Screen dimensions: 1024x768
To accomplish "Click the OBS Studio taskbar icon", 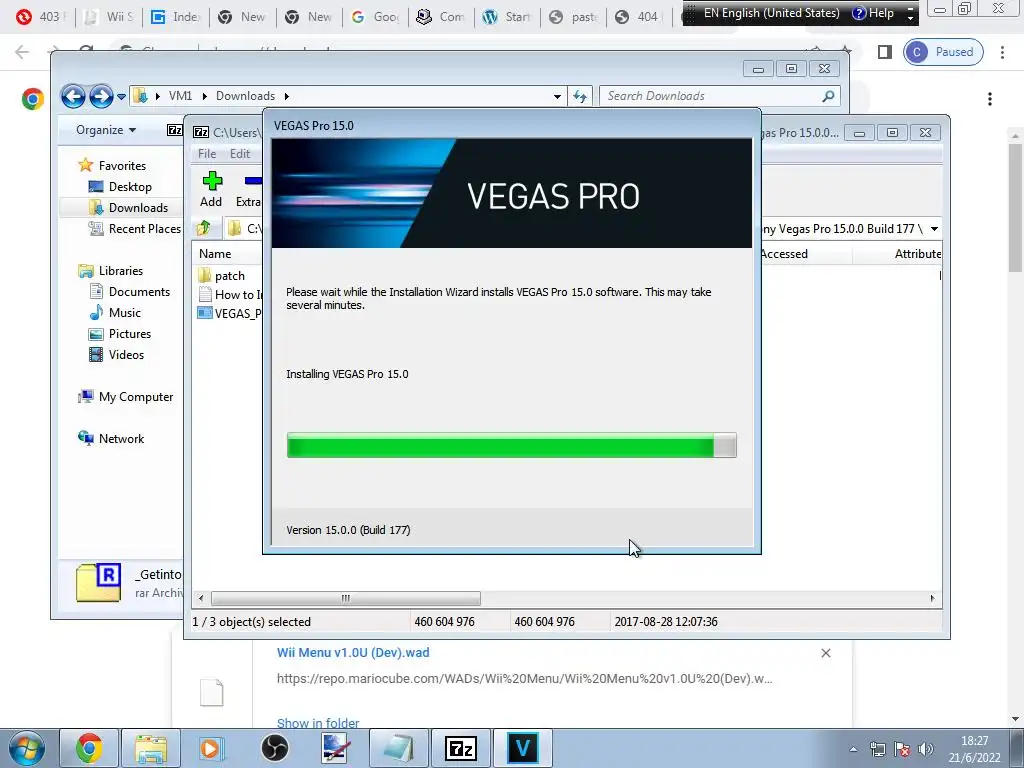I will [274, 748].
